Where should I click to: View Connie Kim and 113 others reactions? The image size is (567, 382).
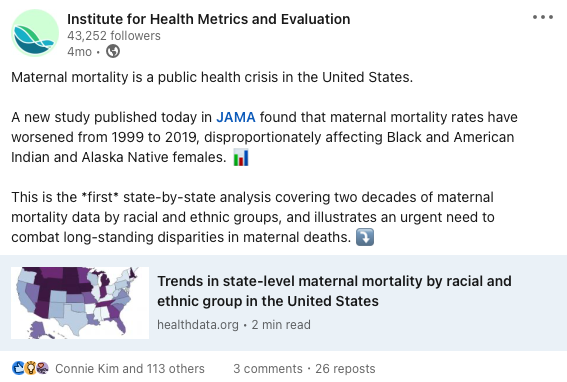130,369
